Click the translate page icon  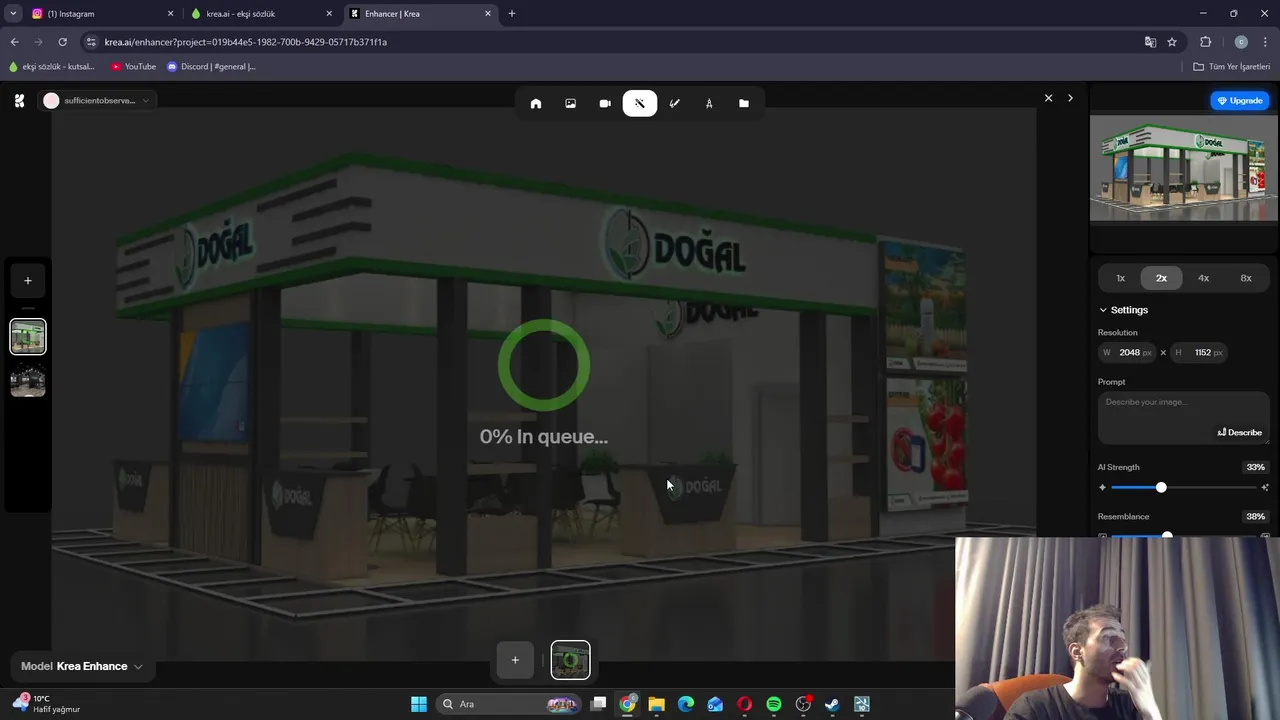(1150, 42)
